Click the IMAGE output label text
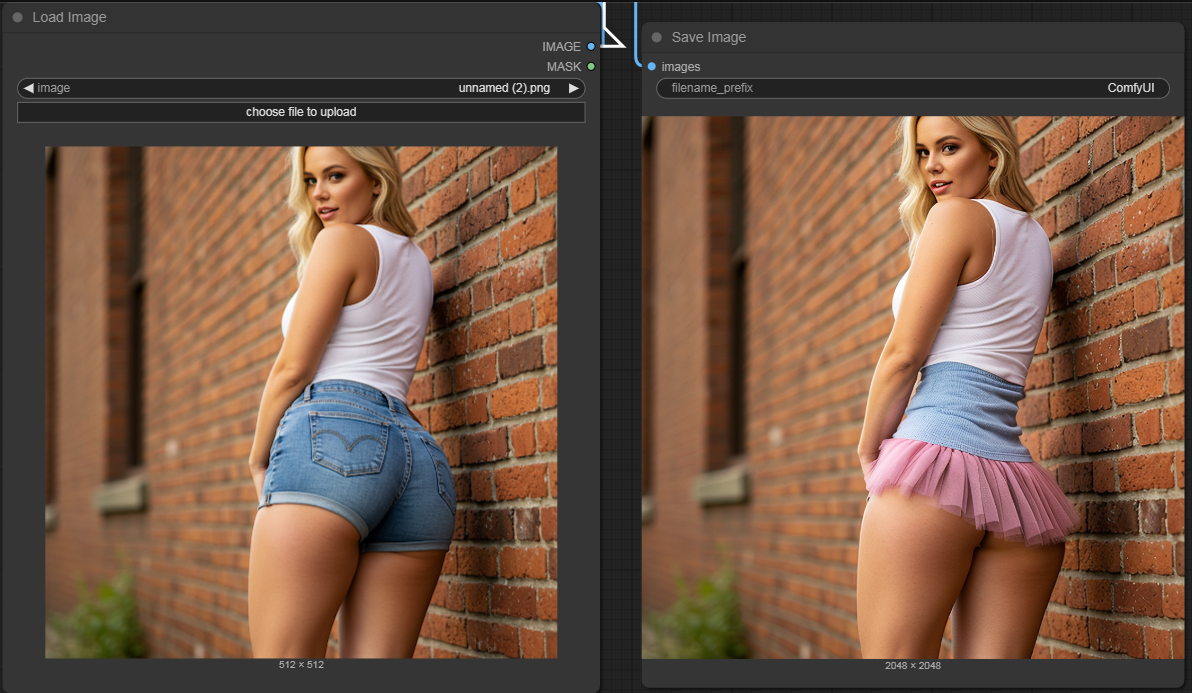The height and width of the screenshot is (693, 1192). (561, 47)
